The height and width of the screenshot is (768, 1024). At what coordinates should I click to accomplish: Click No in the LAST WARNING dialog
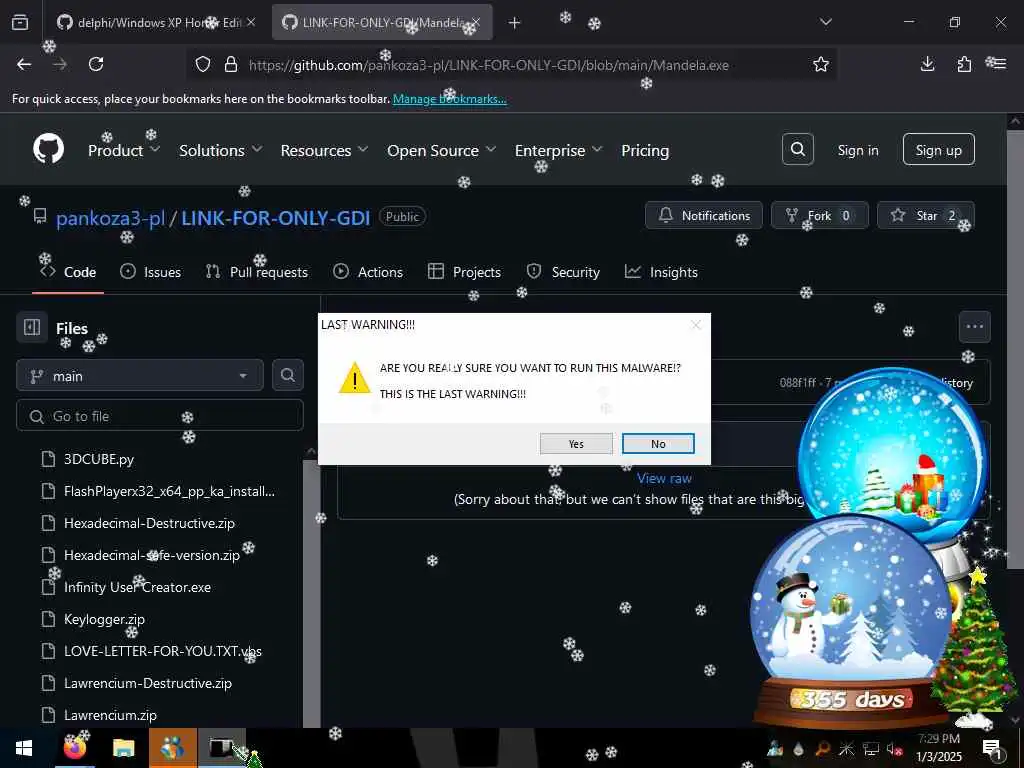click(658, 444)
